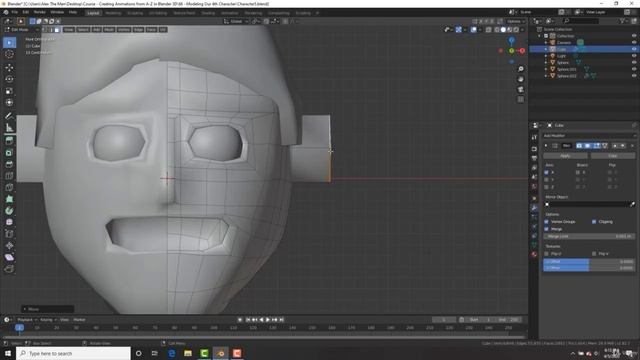Select the Select Box tool in left toolbar

click(9, 42)
